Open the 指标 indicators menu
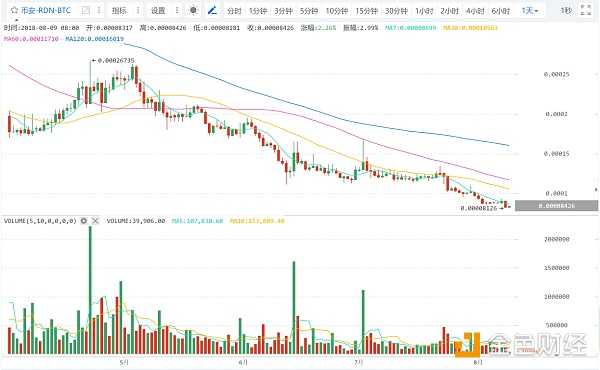The height and width of the screenshot is (370, 600). [x=119, y=10]
